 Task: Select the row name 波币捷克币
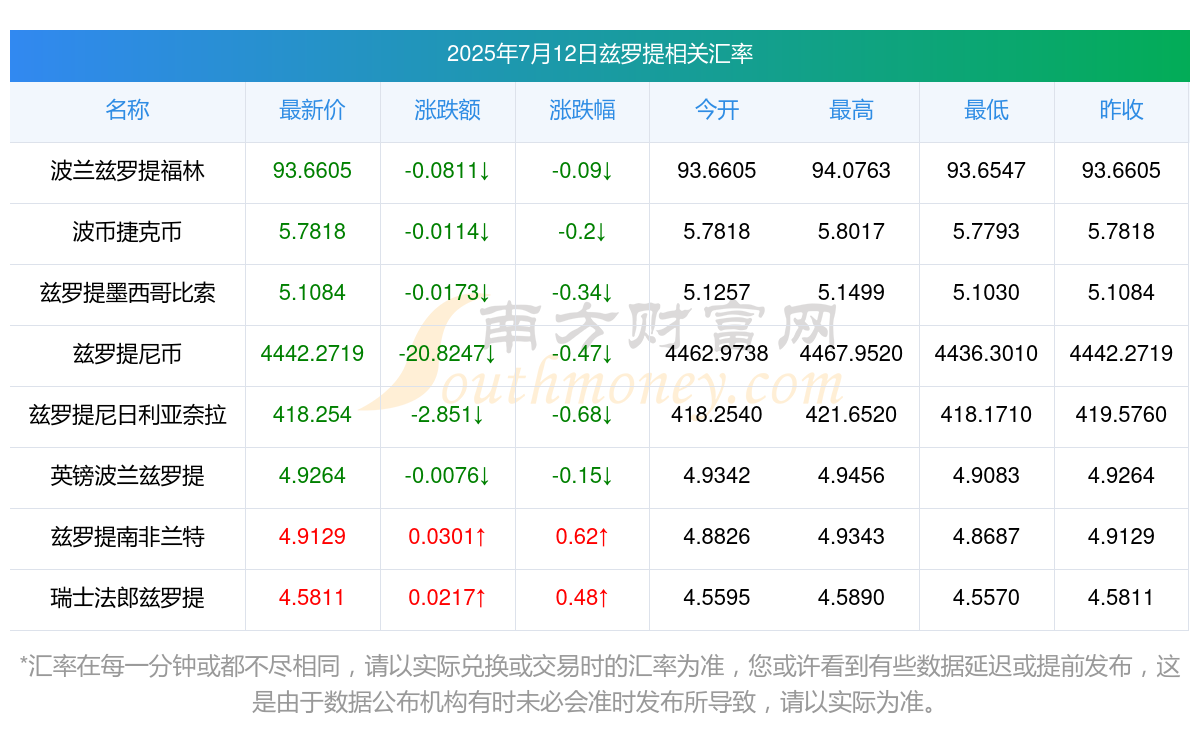click(127, 232)
